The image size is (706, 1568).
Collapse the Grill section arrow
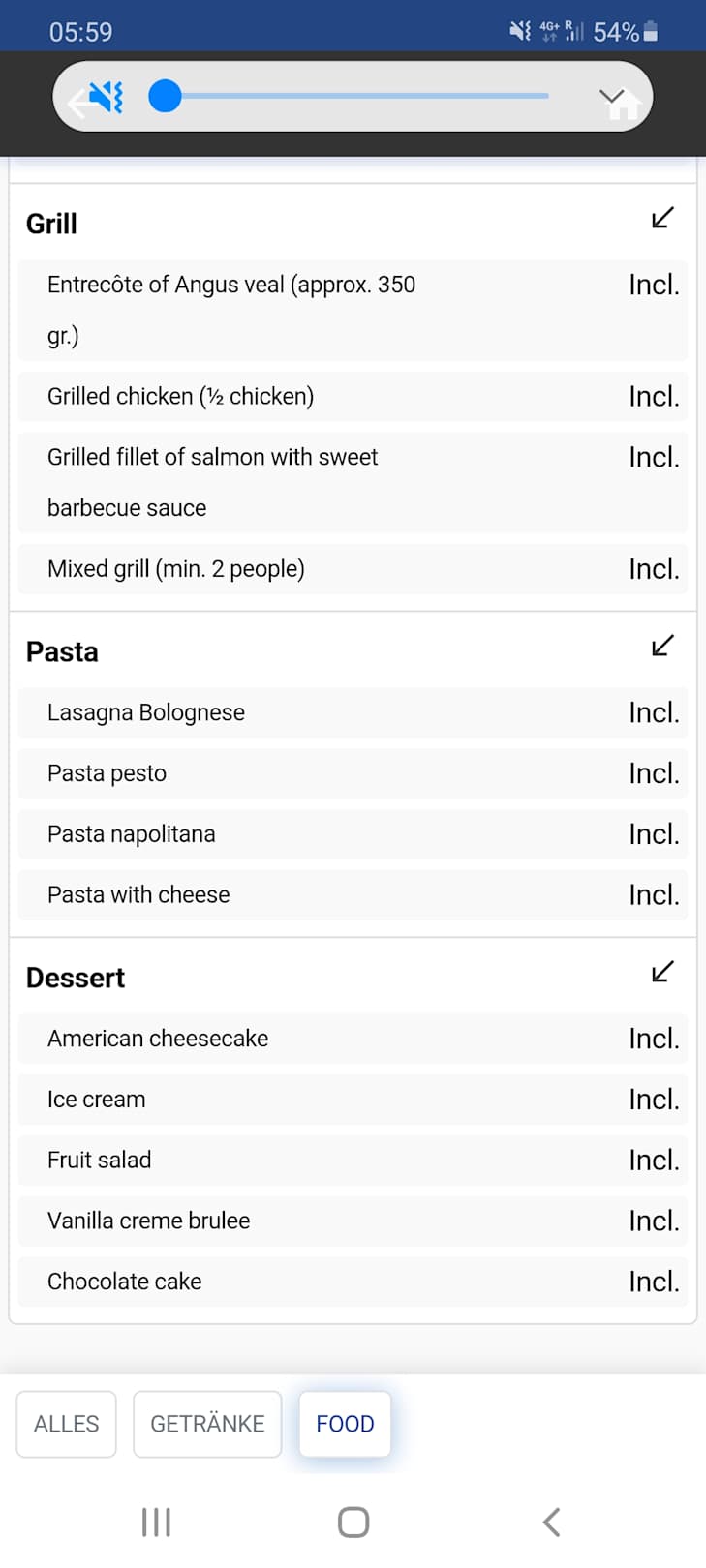click(662, 218)
